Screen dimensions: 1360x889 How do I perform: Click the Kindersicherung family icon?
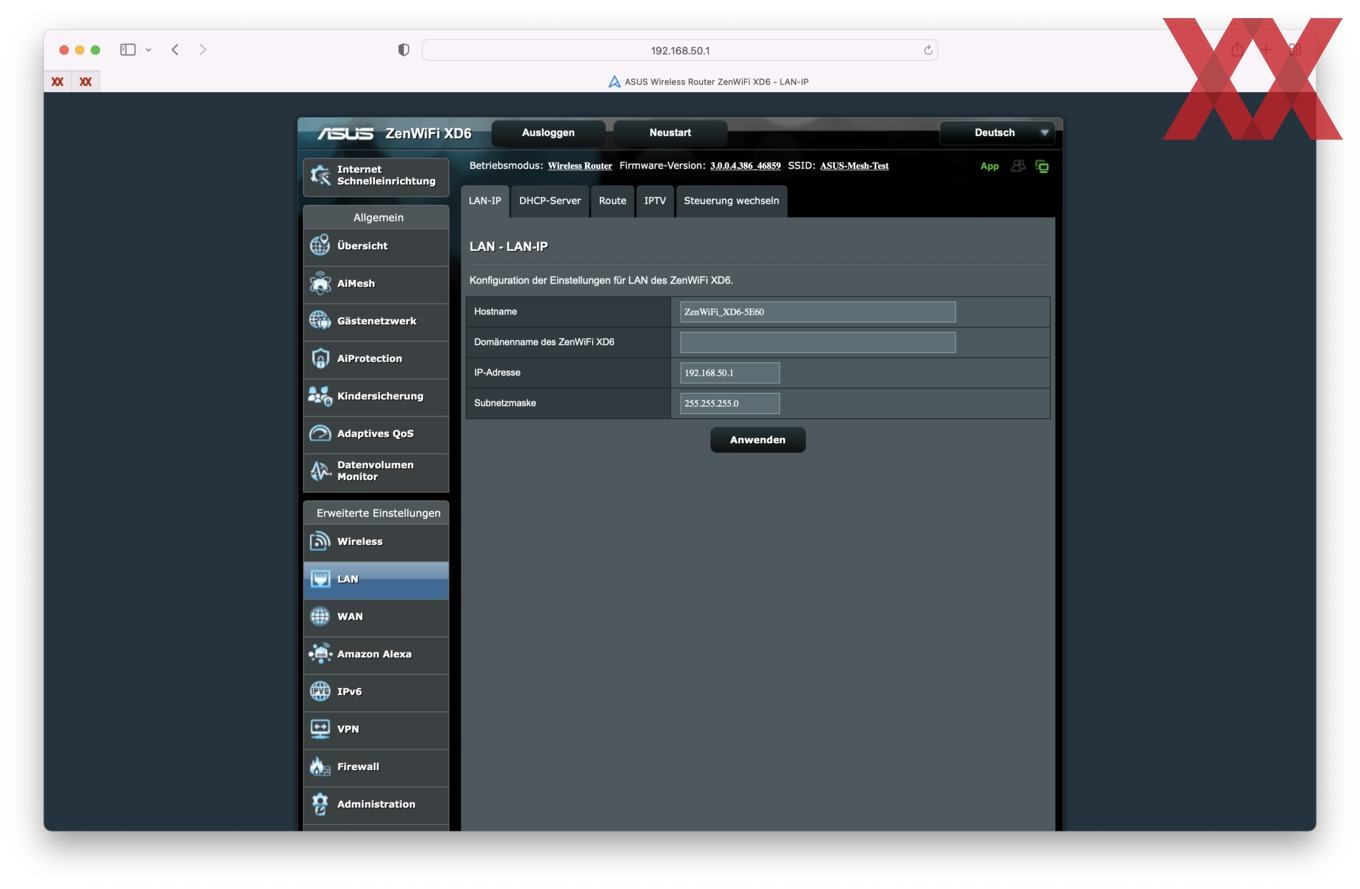point(320,396)
